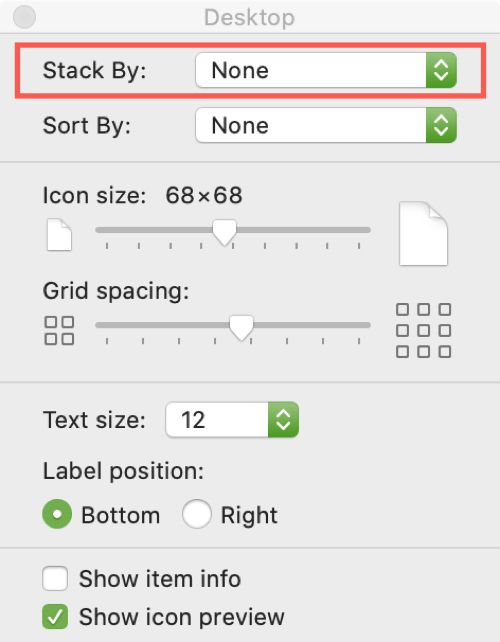This screenshot has height=642, width=500.
Task: Open the Sort By dropdown showing None
Action: (x=326, y=125)
